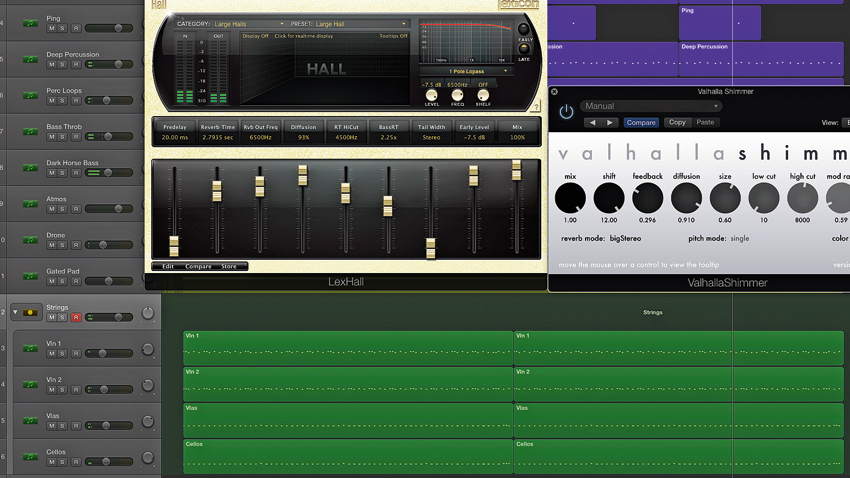Click the LexHall Predelay fader handle
850x478 pixels.
point(174,246)
